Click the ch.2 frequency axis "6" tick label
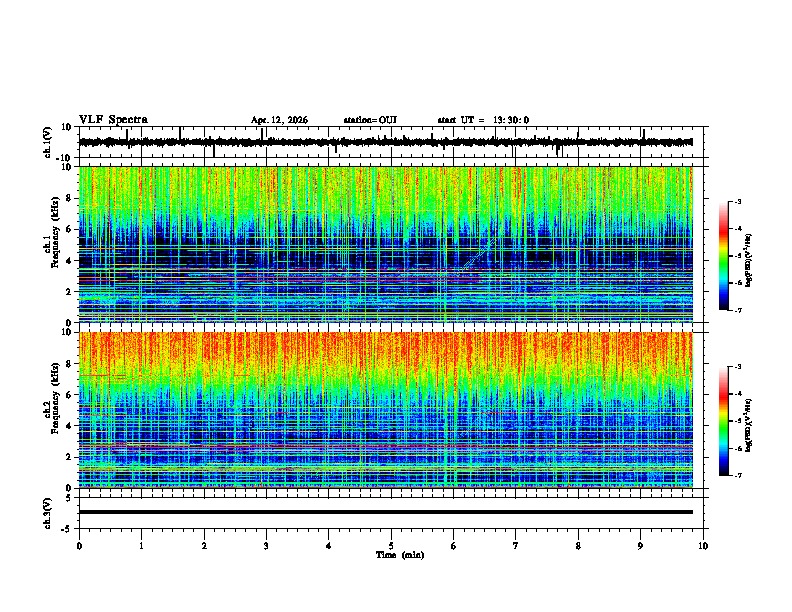 coord(71,395)
